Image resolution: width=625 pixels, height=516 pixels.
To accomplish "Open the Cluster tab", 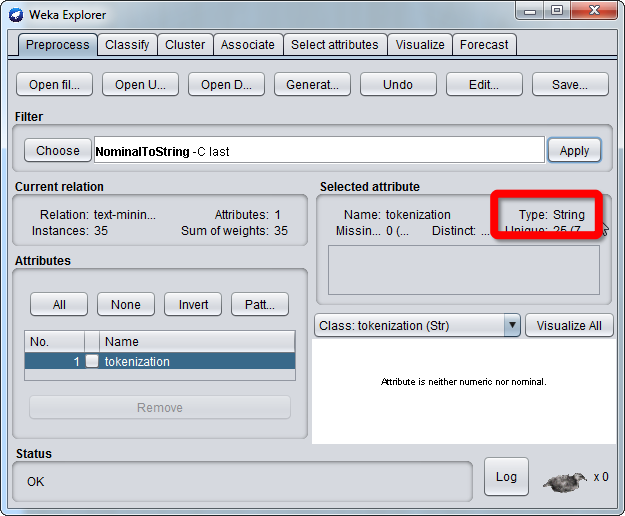I will 185,45.
